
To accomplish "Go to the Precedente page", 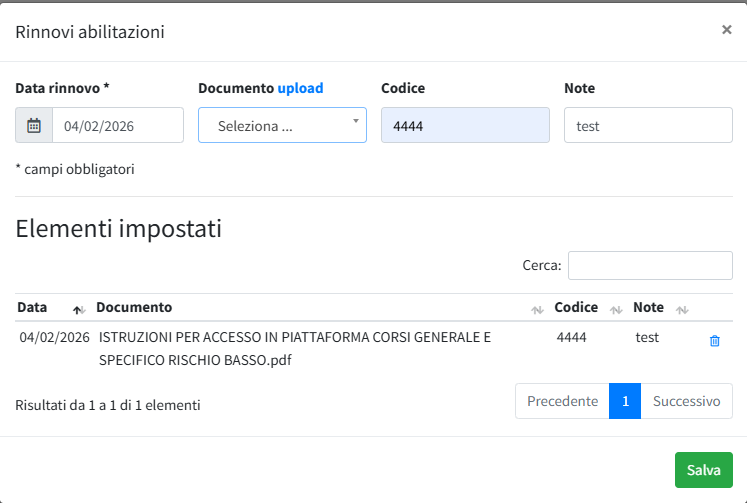I will pyautogui.click(x=562, y=401).
